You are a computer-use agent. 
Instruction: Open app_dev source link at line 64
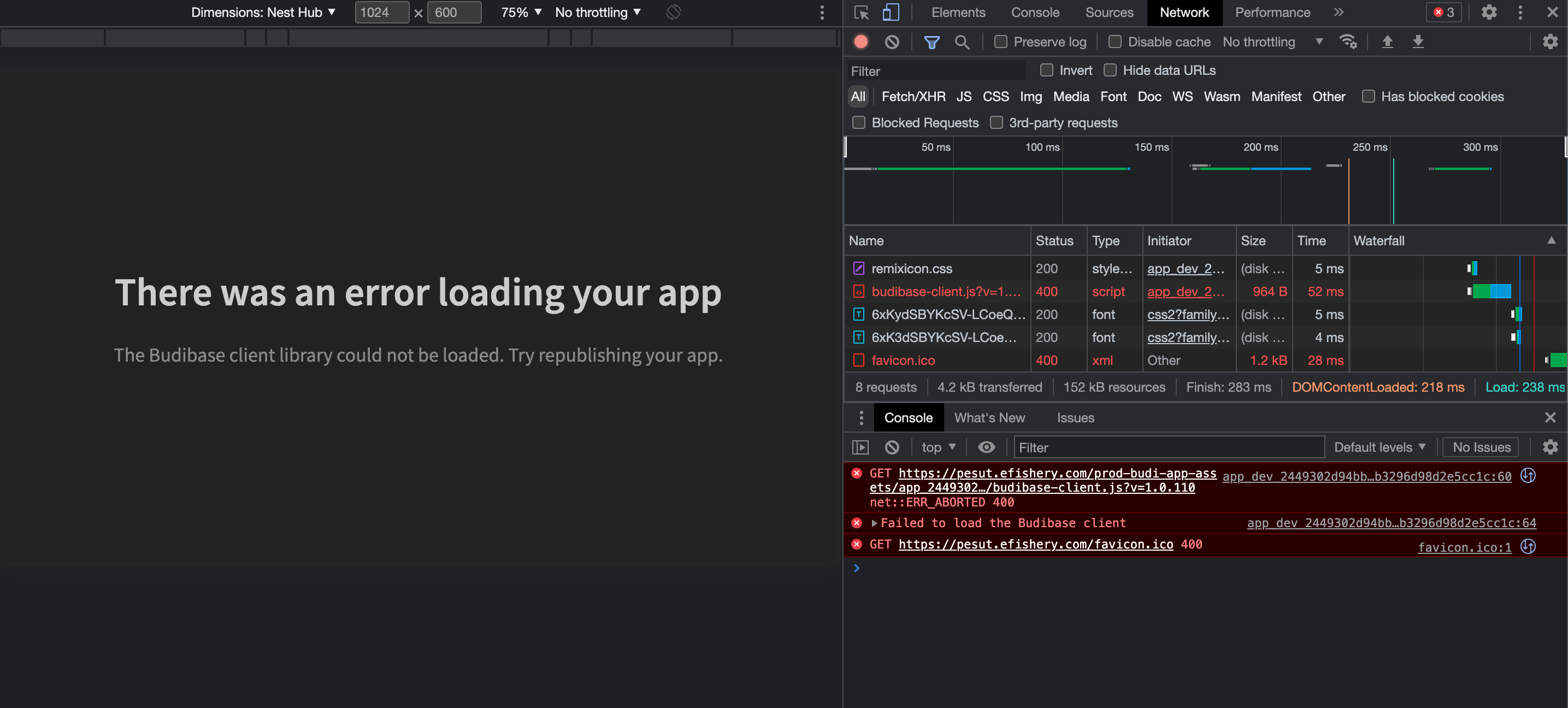pyautogui.click(x=1391, y=523)
